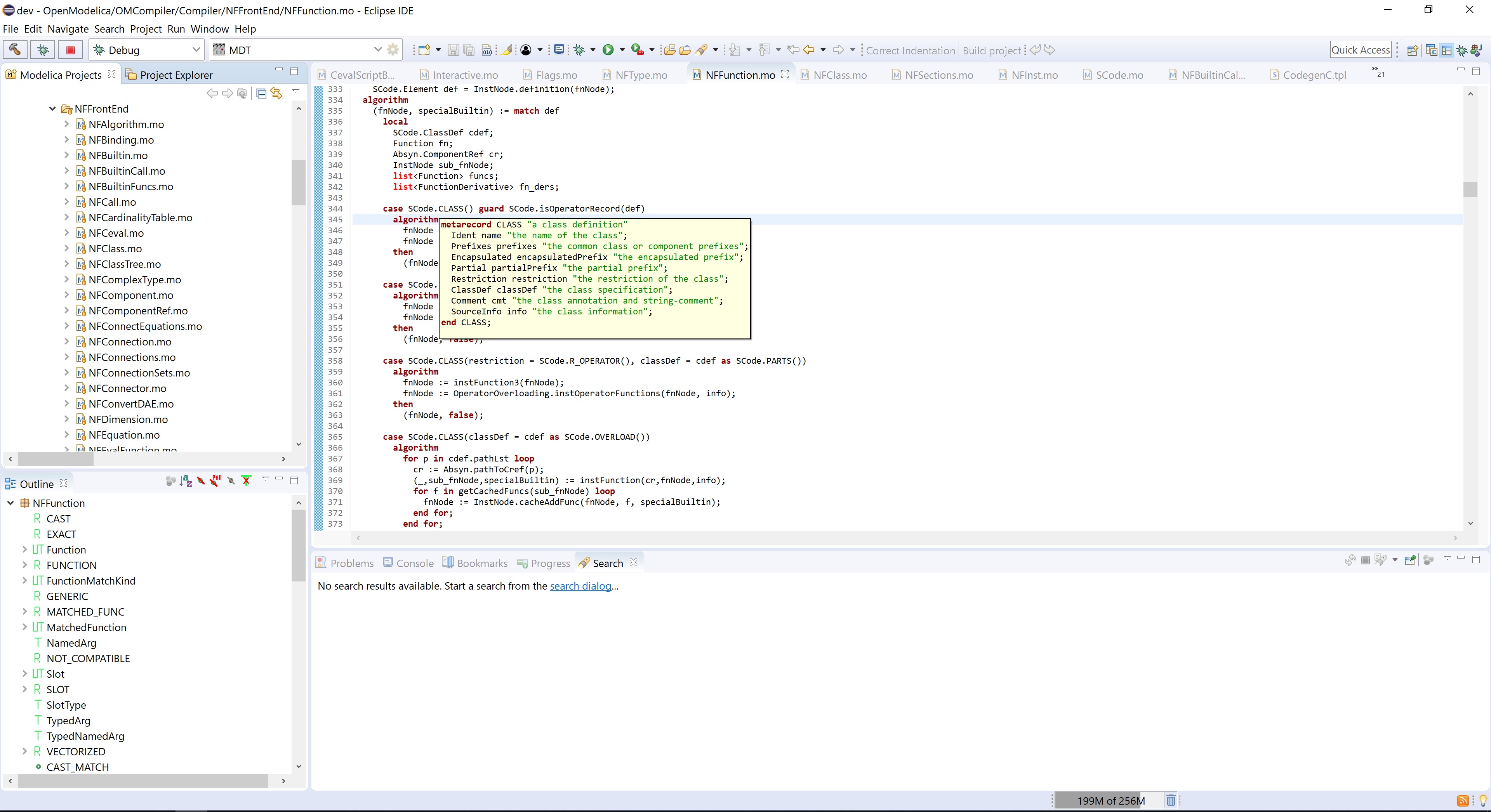The image size is (1491, 812).
Task: Expand NFCeval.mo in the project tree
Action: pyautogui.click(x=66, y=232)
